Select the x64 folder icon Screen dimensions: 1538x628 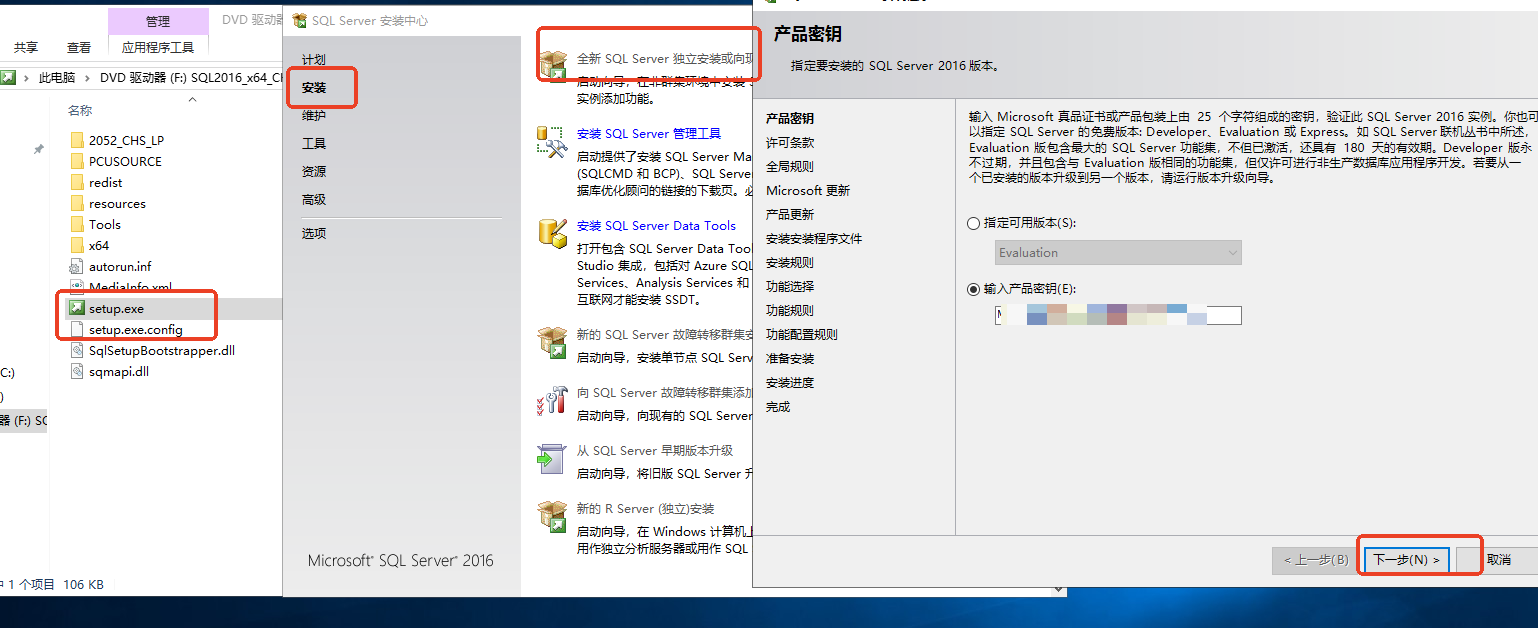(77, 245)
